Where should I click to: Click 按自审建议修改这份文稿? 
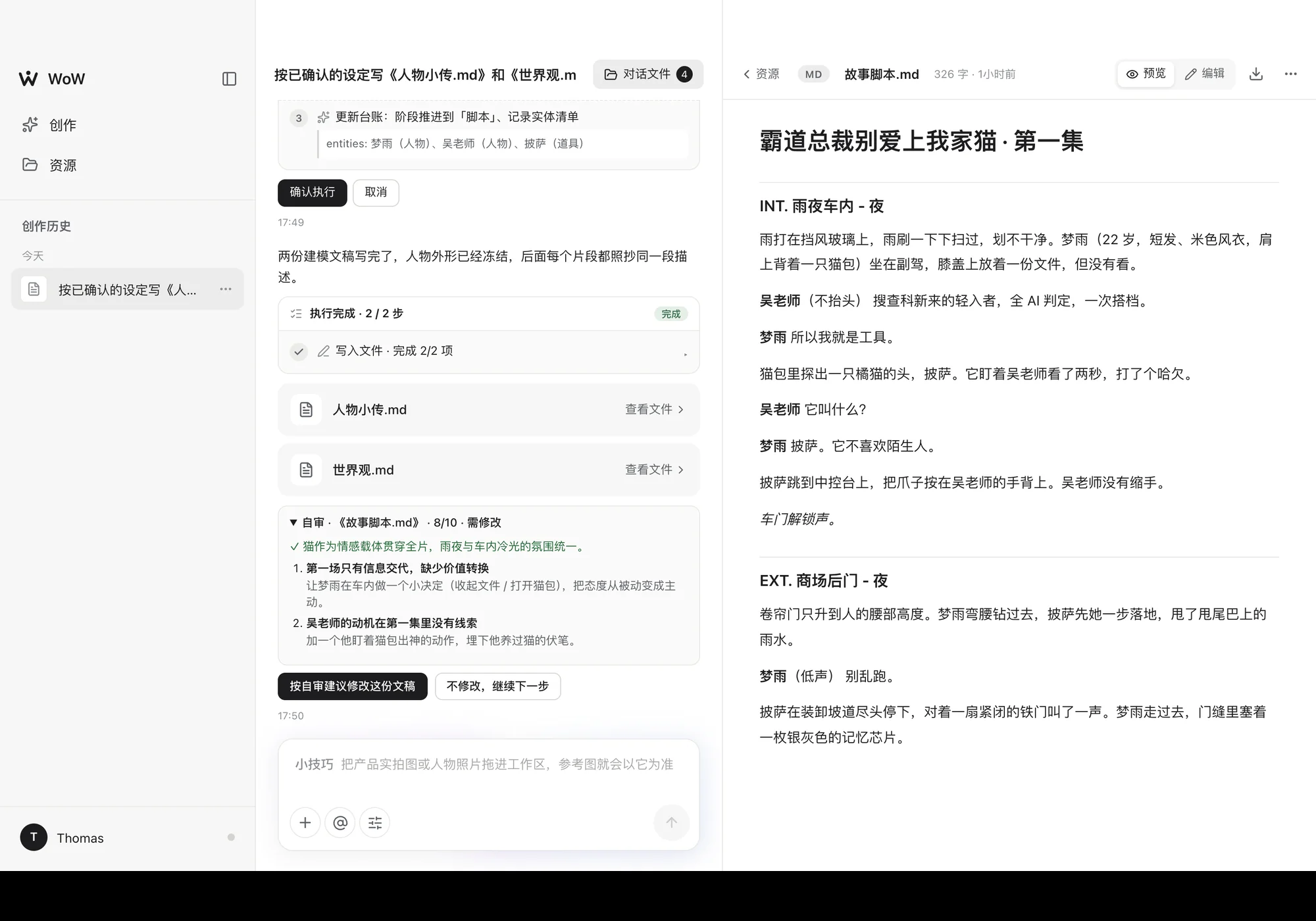(x=352, y=686)
